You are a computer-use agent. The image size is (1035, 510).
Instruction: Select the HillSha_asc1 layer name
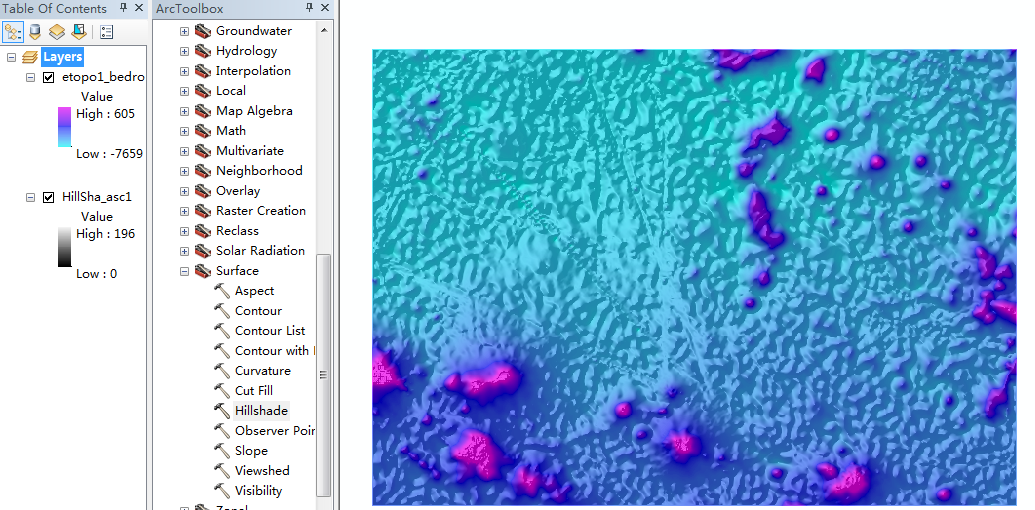(96, 197)
